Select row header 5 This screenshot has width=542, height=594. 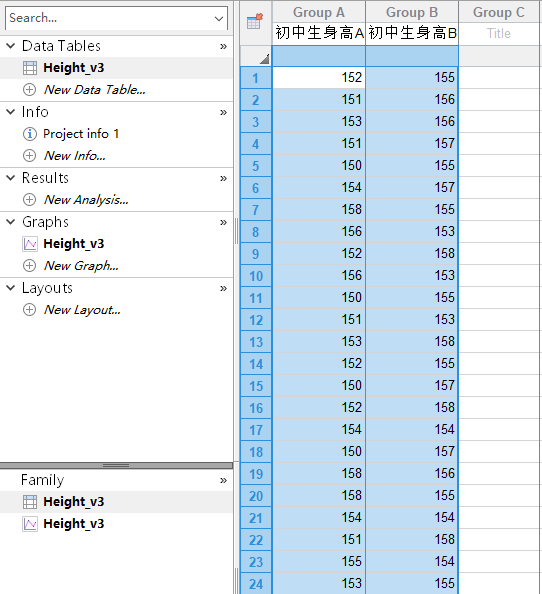tap(256, 166)
